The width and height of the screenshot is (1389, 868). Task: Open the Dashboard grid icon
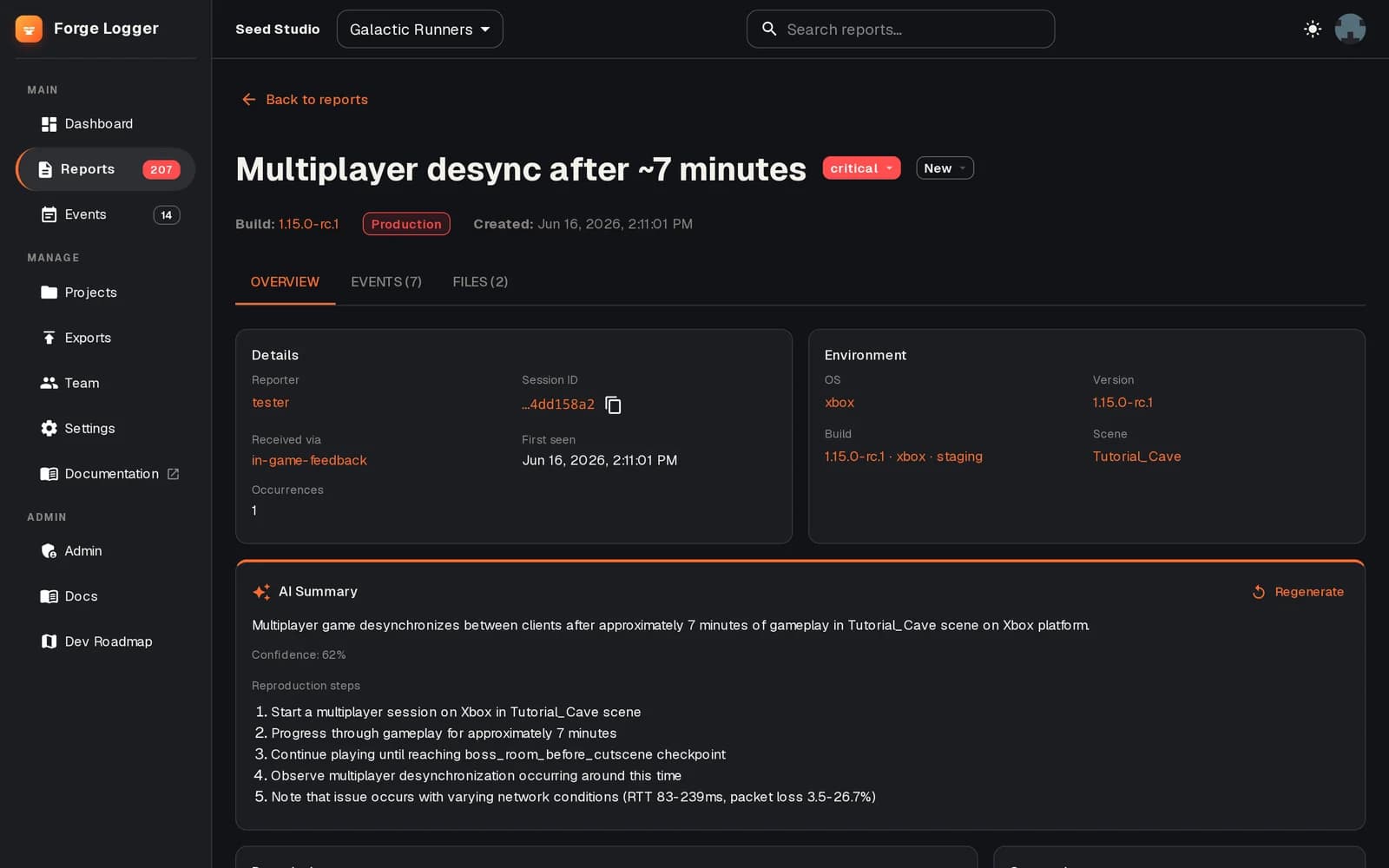coord(49,124)
